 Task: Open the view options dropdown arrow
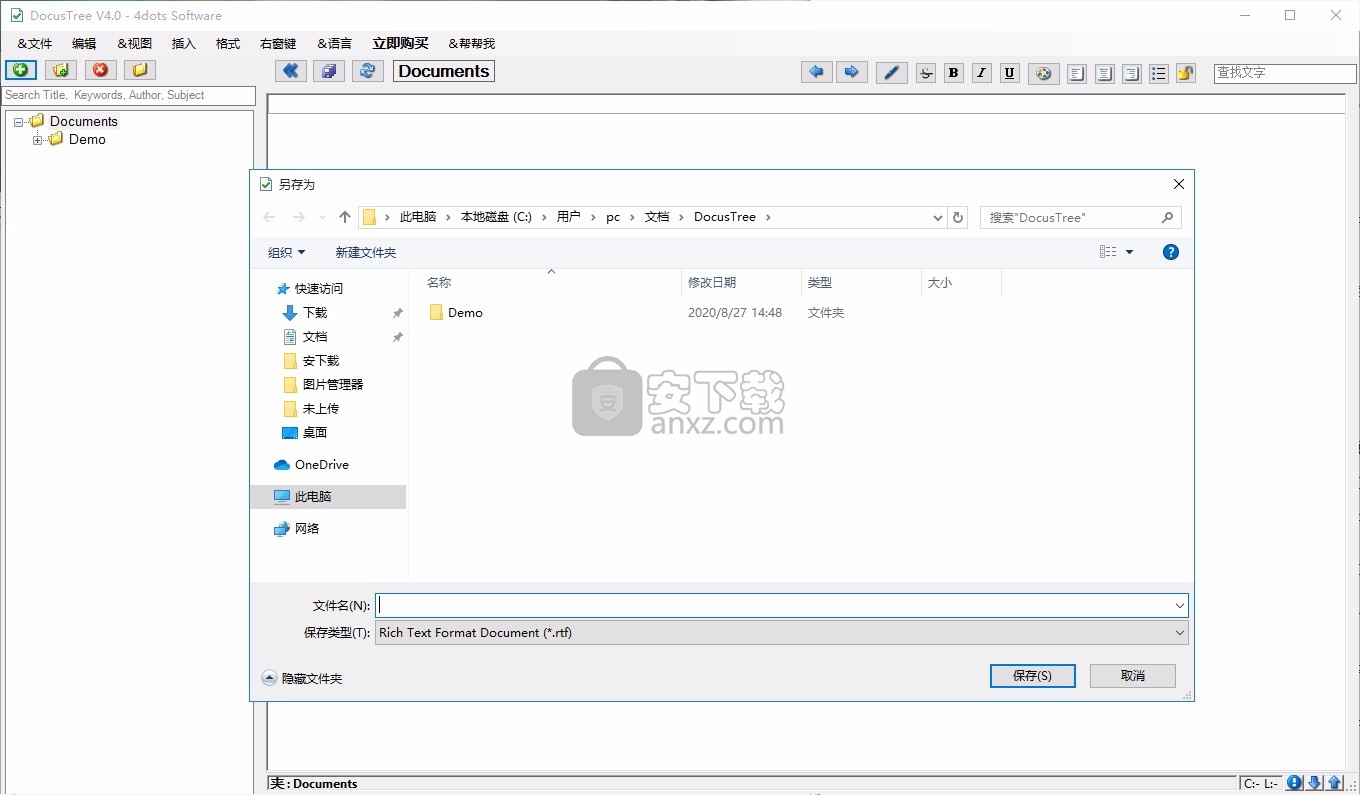[1130, 252]
